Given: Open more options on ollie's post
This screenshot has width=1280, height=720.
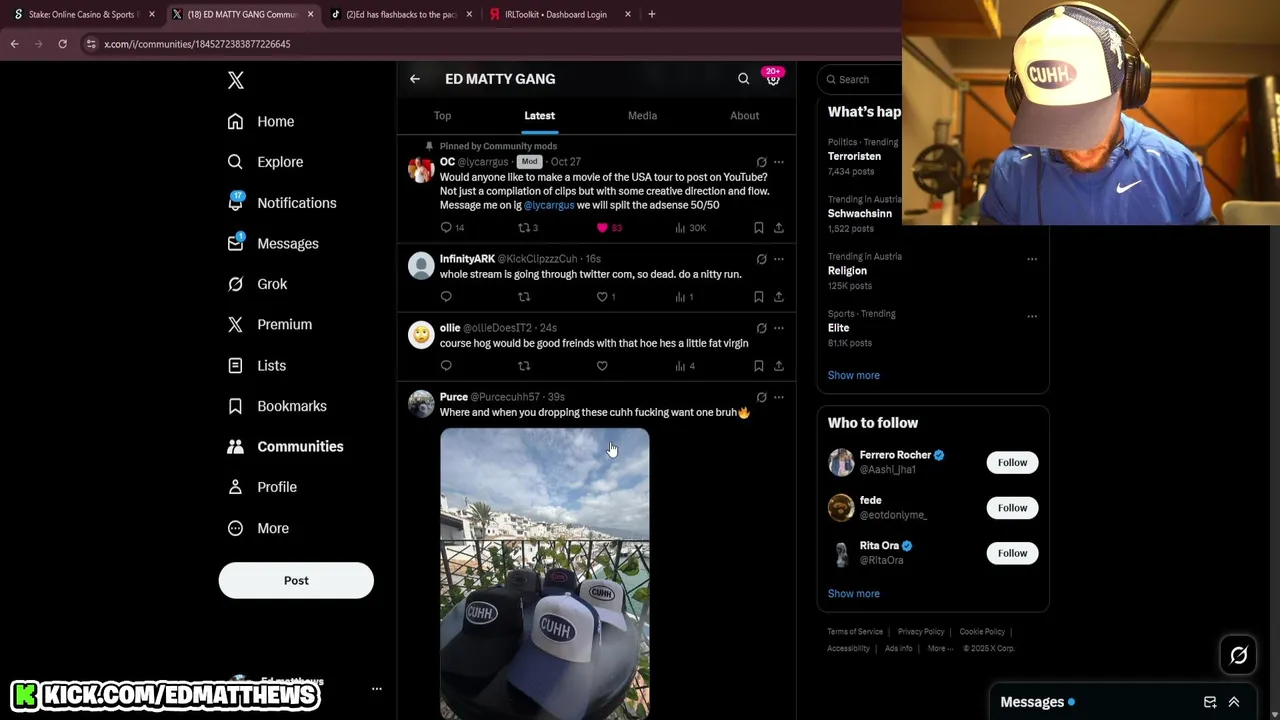Looking at the screenshot, I should 779,328.
